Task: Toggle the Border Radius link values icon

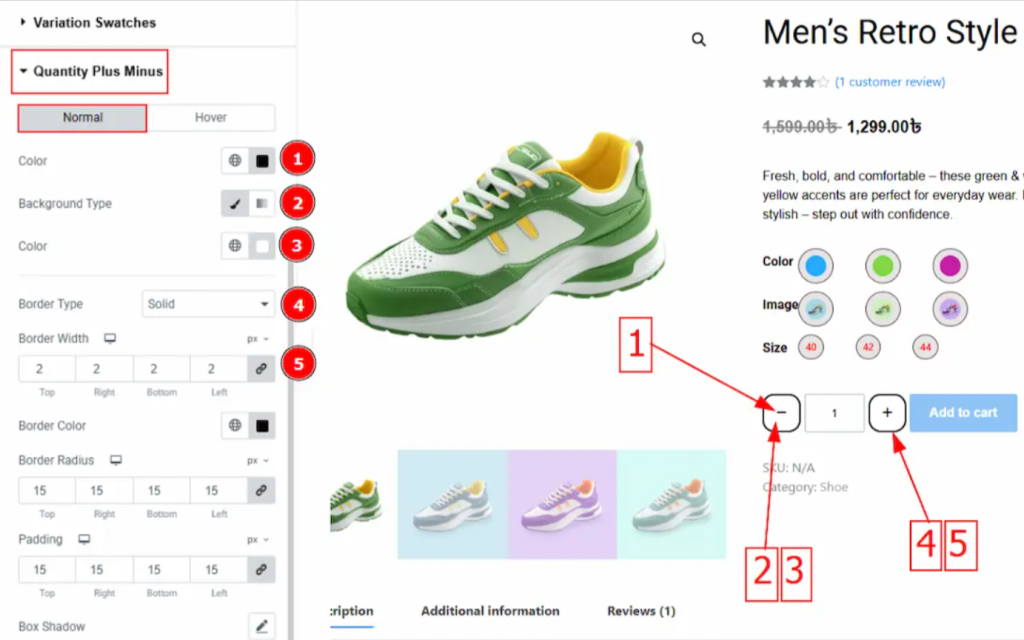Action: [262, 491]
